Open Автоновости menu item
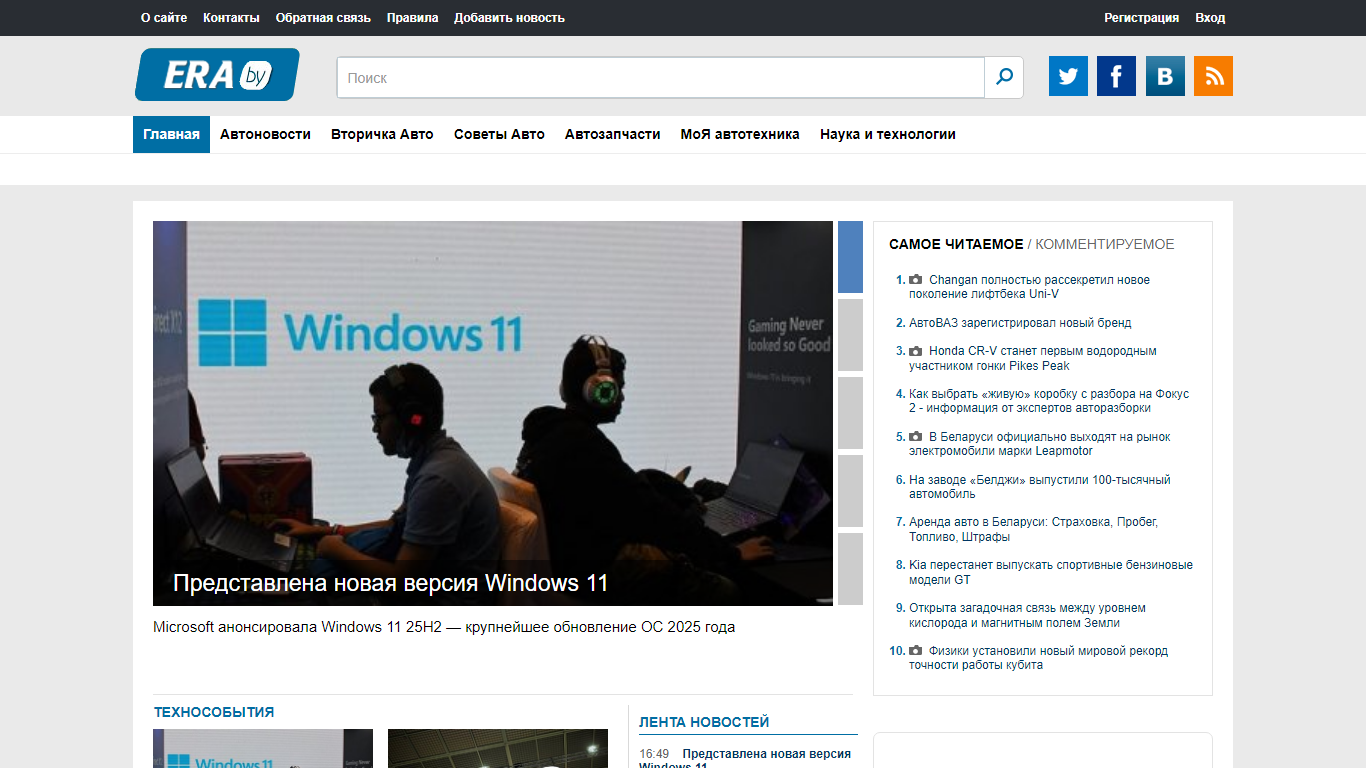The height and width of the screenshot is (768, 1366). coord(265,134)
